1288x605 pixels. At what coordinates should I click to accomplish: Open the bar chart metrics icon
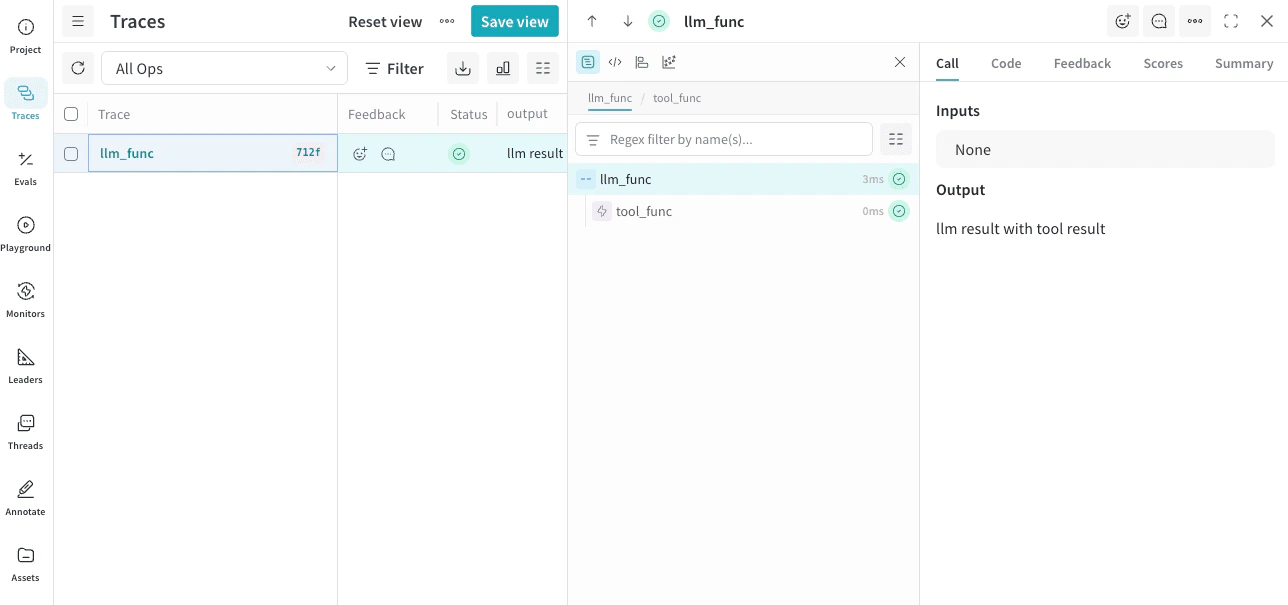[x=502, y=68]
